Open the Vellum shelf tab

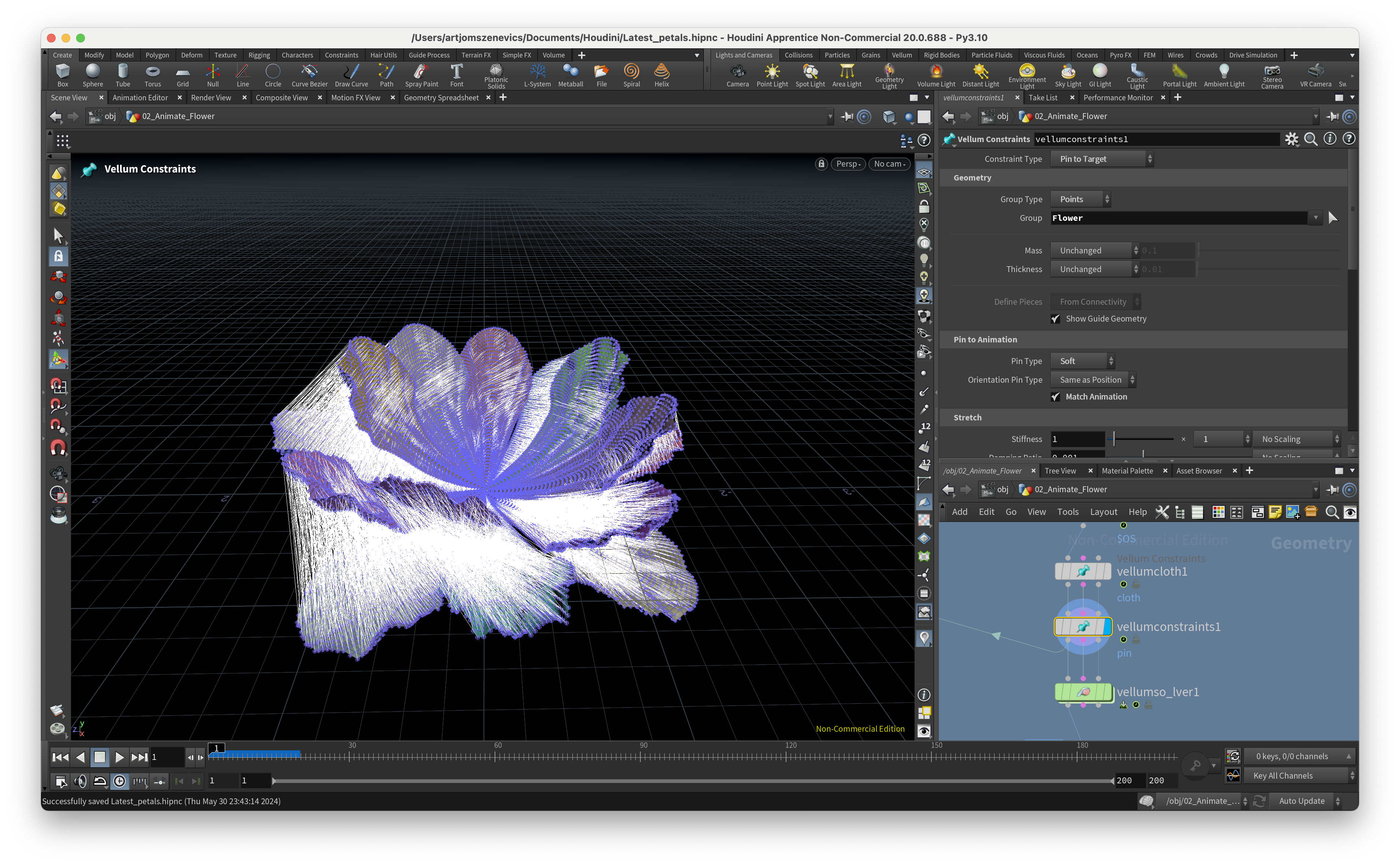901,55
